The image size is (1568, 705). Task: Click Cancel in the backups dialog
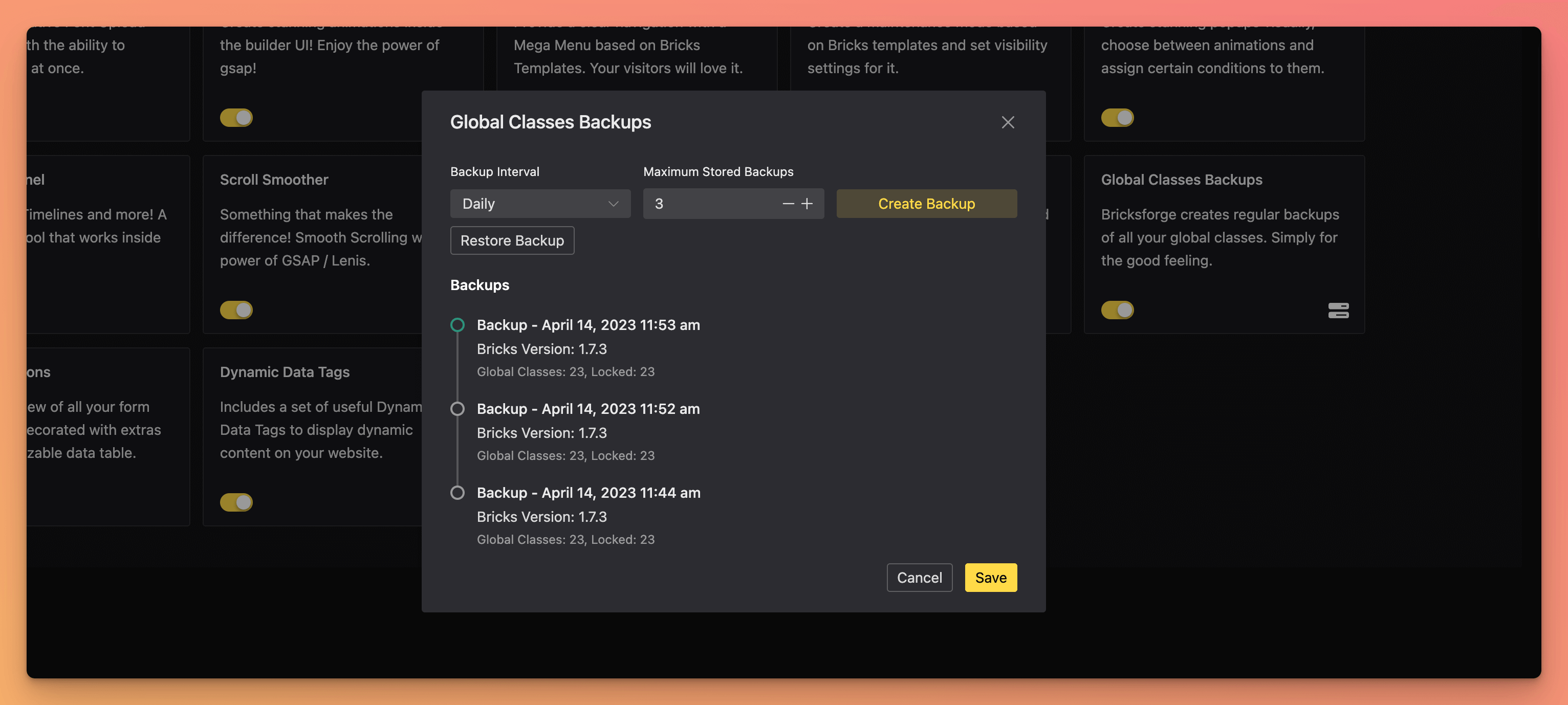(x=919, y=577)
